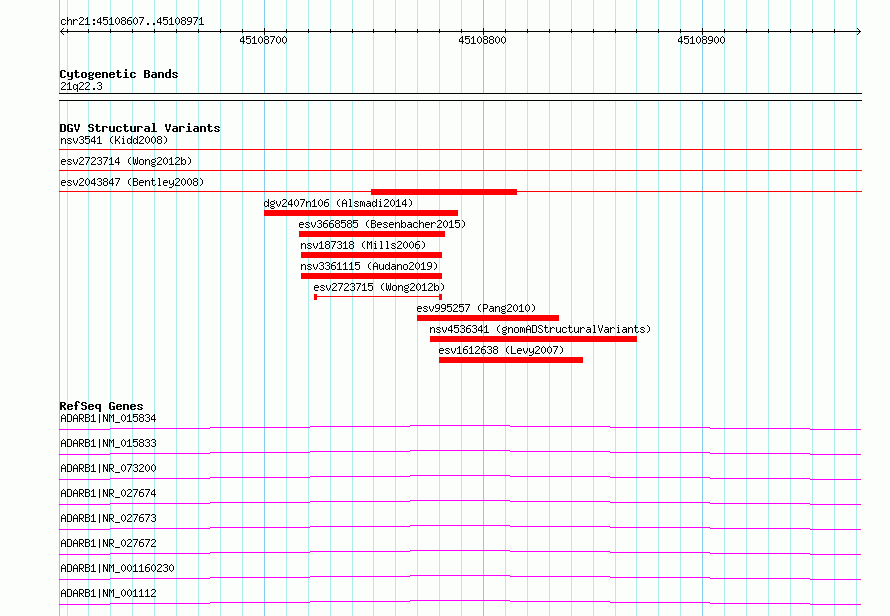Click the red bar under nsv3361115
The image size is (890, 616).
(371, 276)
